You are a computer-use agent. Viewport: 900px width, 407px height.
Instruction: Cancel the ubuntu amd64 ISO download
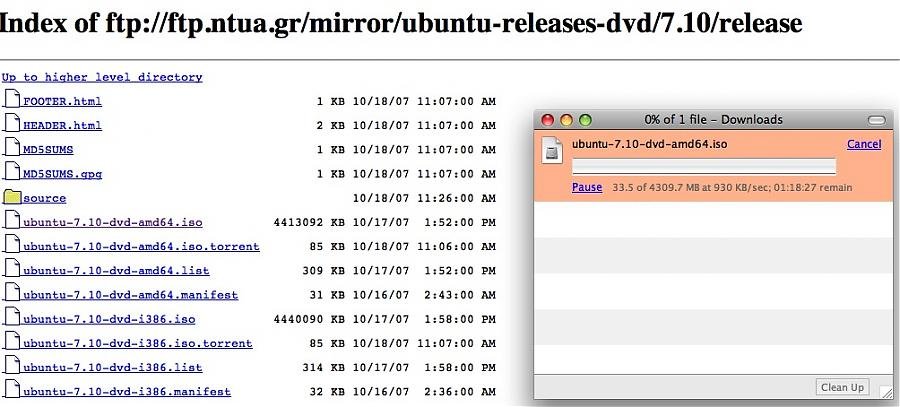click(864, 144)
